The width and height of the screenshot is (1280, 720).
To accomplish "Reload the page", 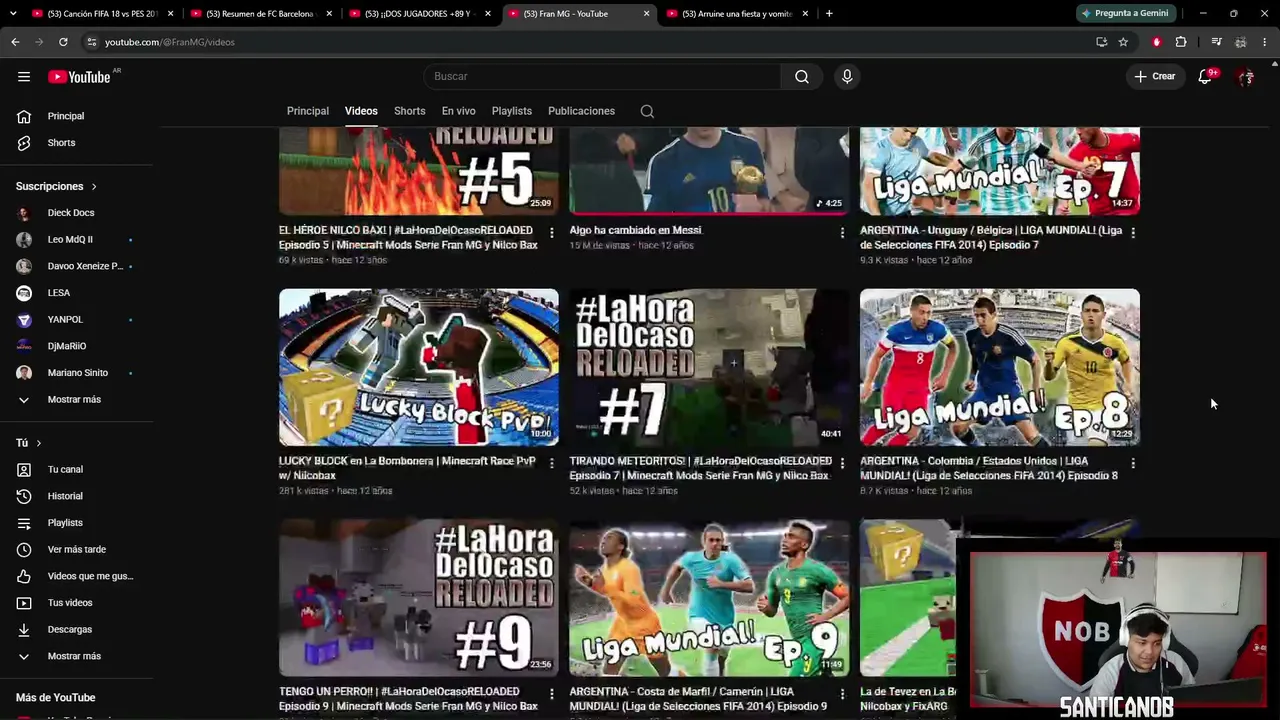I will tap(63, 42).
